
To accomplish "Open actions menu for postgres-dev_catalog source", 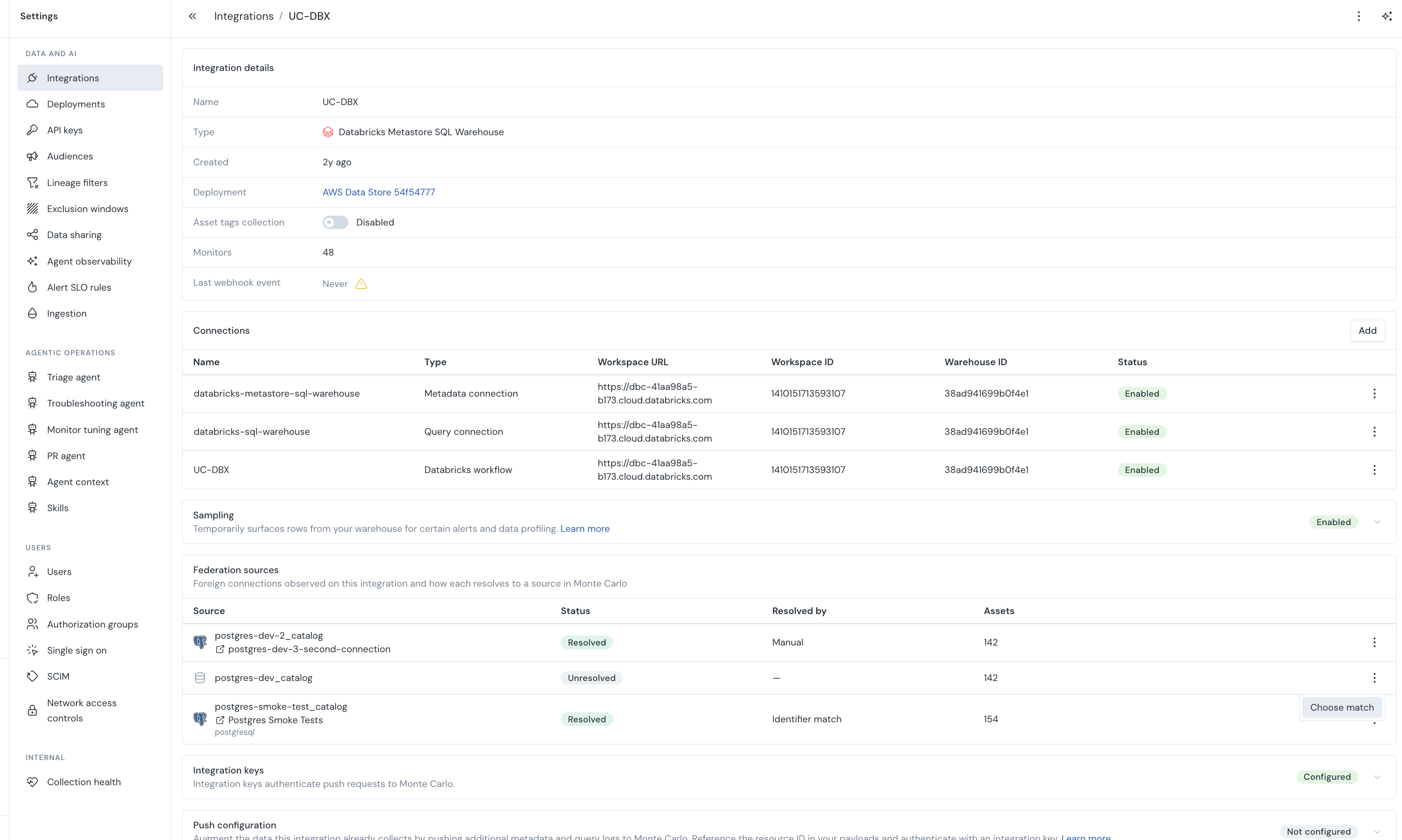I will (x=1374, y=678).
